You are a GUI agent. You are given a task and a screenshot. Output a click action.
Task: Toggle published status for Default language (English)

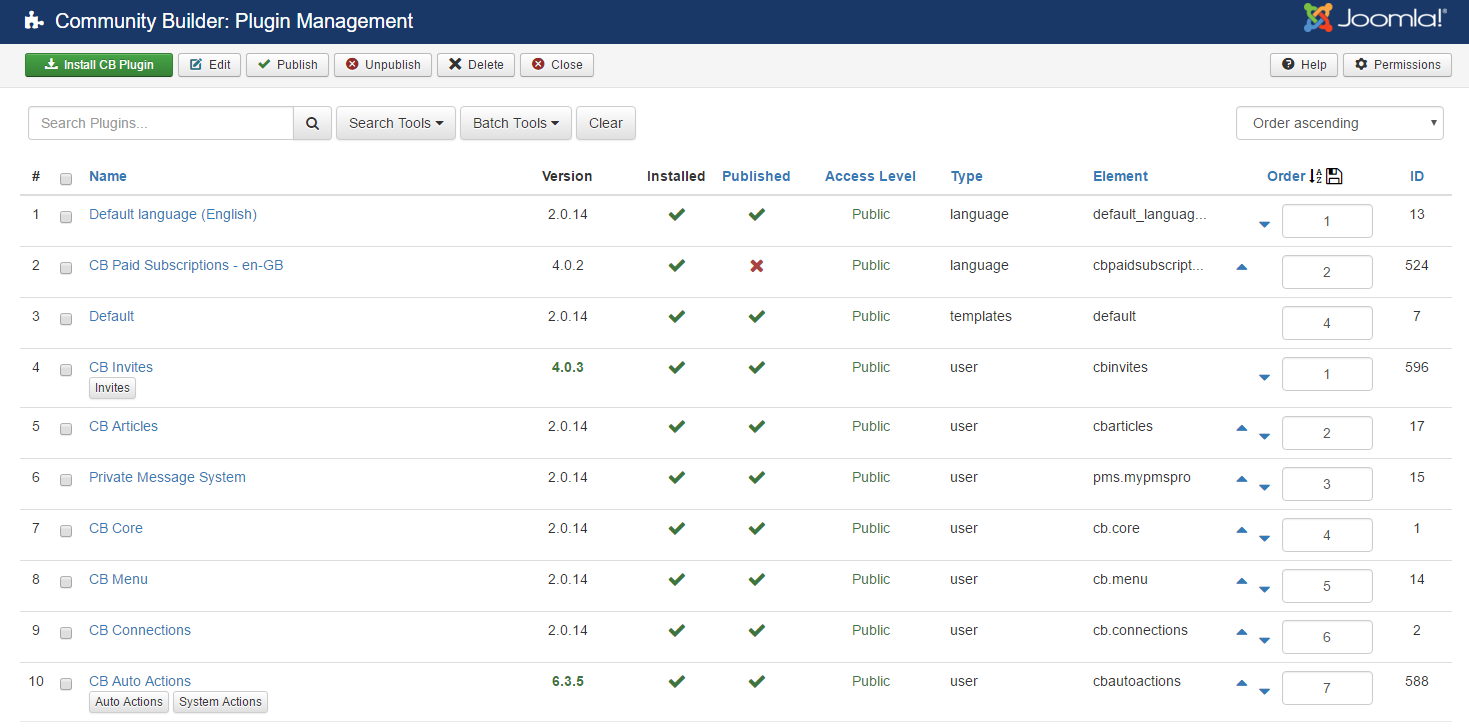coord(757,214)
